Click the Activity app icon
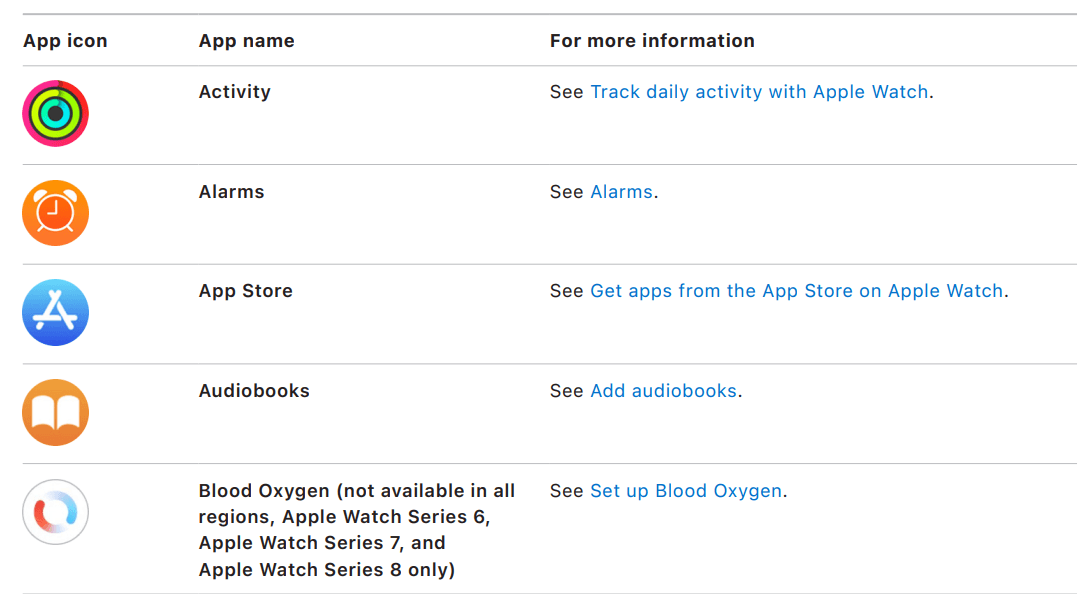This screenshot has width=1091, height=594. coord(55,113)
